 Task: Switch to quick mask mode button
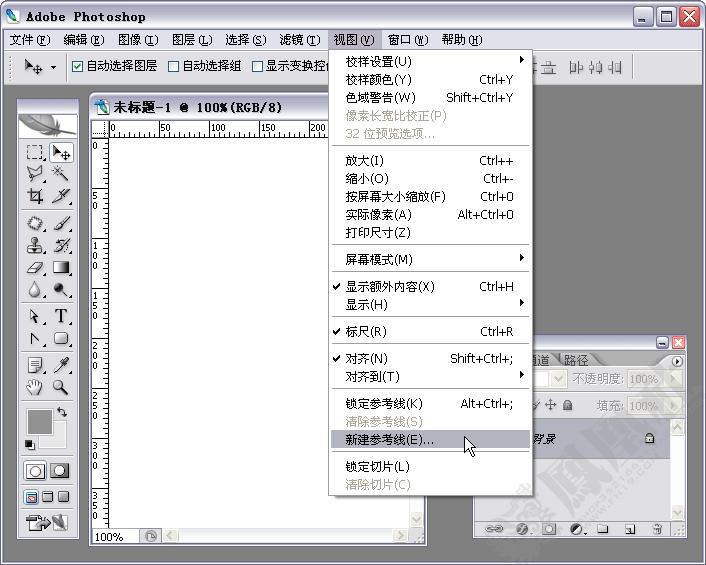click(x=60, y=471)
